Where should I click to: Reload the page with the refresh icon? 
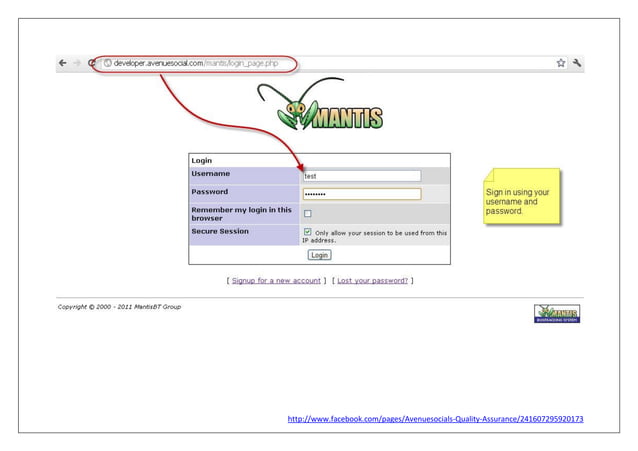pyautogui.click(x=92, y=63)
